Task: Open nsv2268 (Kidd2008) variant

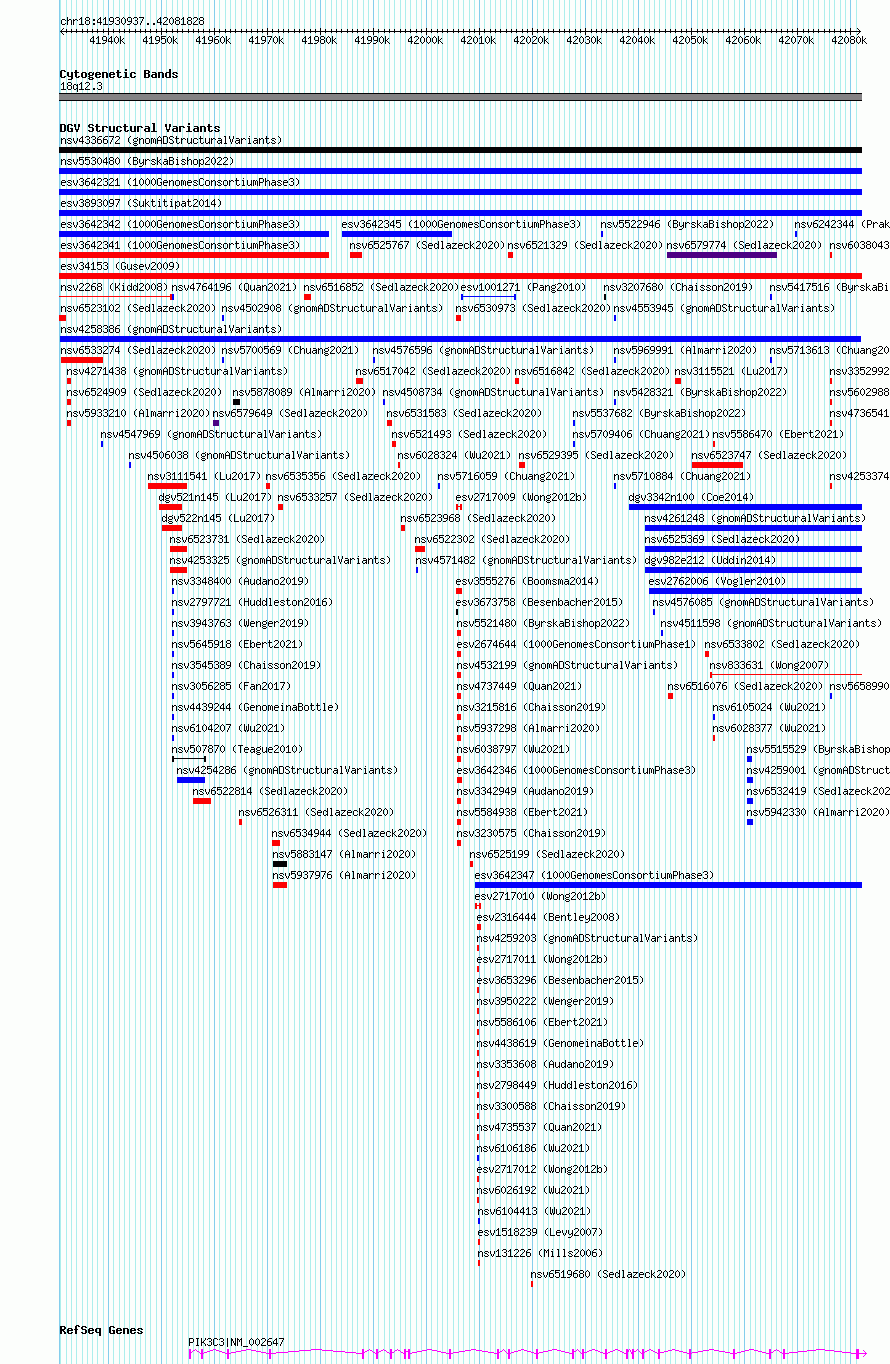Action: [114, 287]
